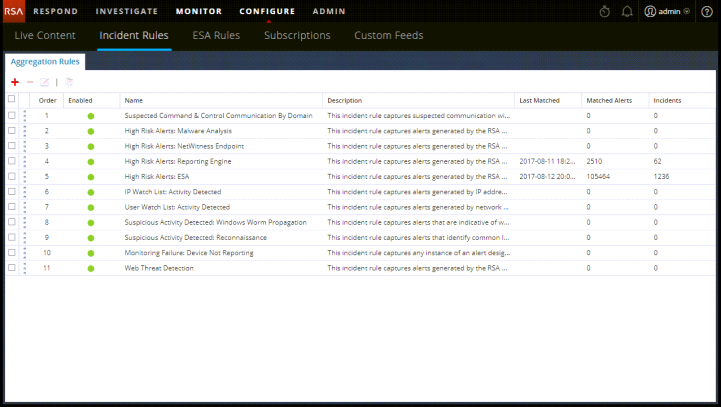This screenshot has height=407, width=721.
Task: Tick checkbox for High Risk Alerts: ESA
Action: [x=12, y=176]
